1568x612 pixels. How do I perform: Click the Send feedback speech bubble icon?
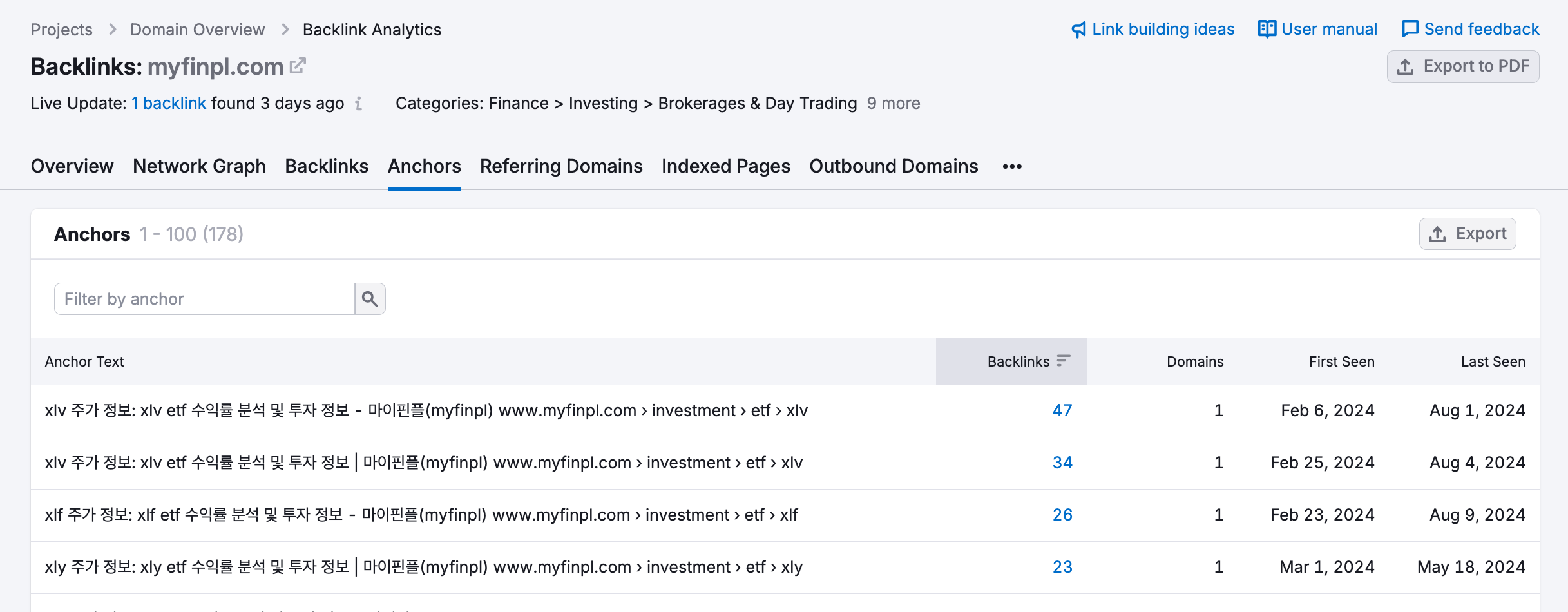click(1410, 29)
